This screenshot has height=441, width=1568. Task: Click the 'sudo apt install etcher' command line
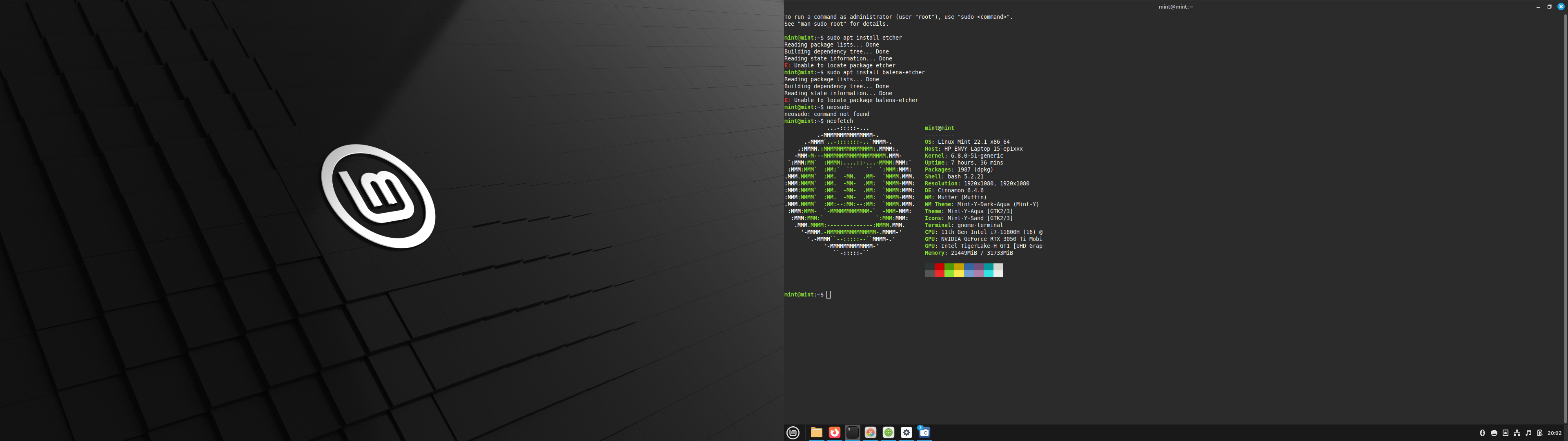(843, 38)
